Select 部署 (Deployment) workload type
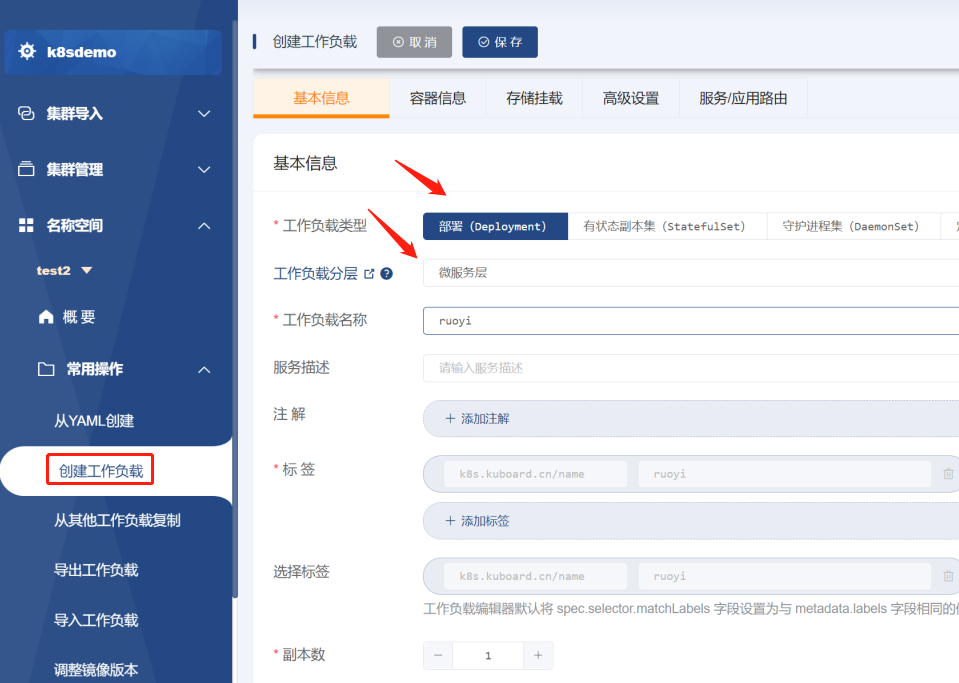The height and width of the screenshot is (683, 959). 494,227
